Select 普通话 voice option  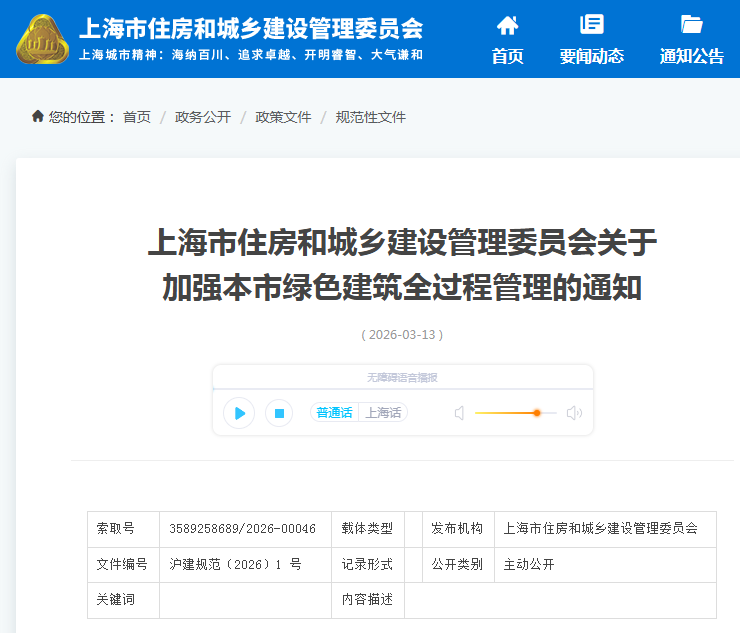334,413
